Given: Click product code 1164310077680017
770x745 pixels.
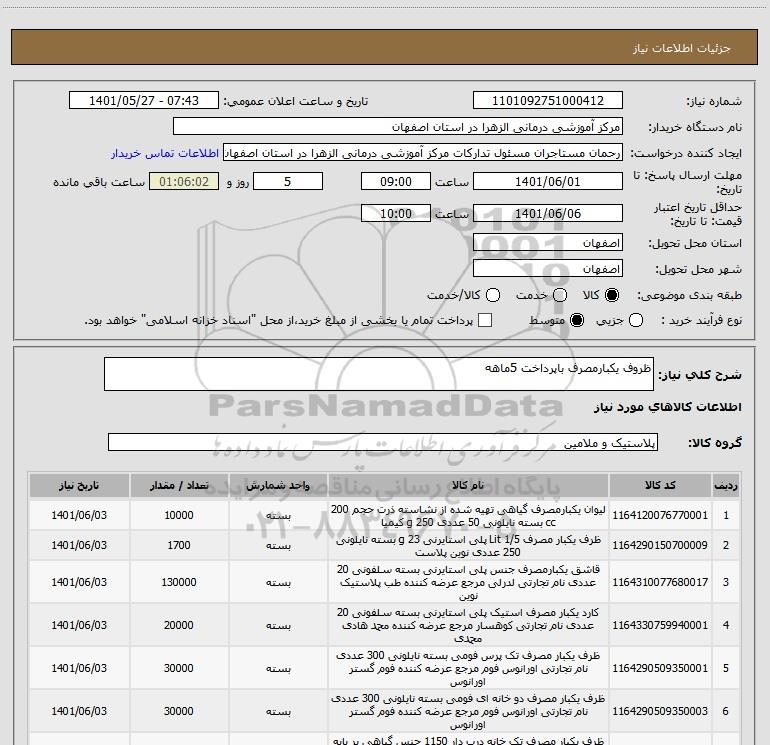Looking at the screenshot, I should pos(660,582).
